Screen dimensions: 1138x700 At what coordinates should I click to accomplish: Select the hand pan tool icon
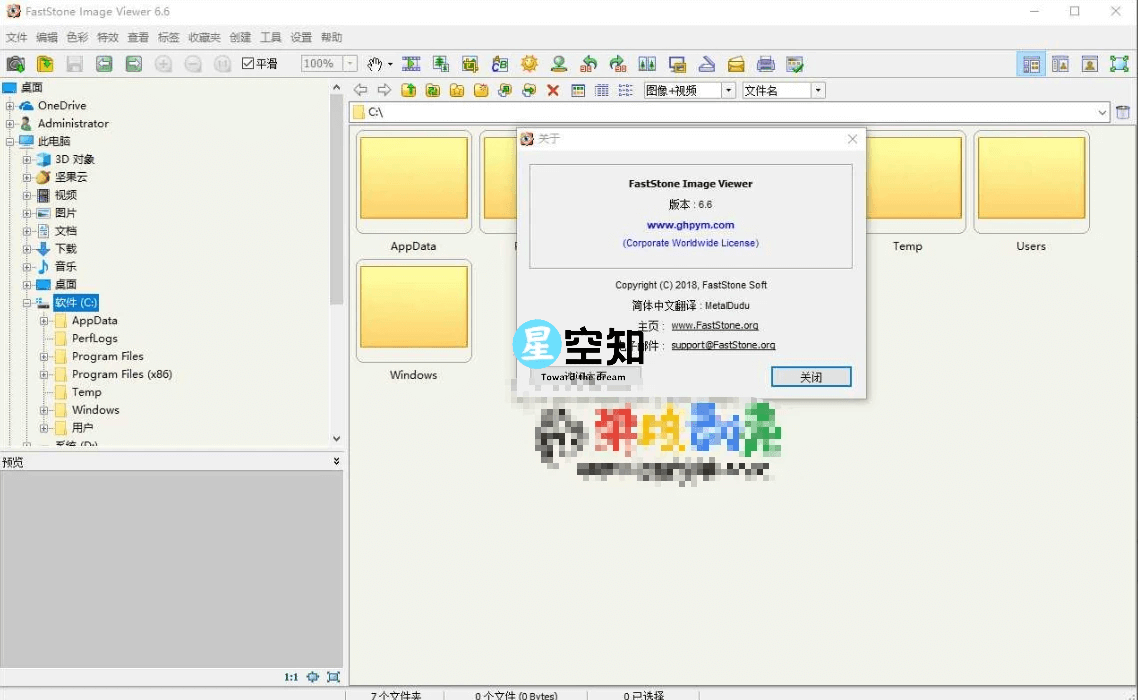click(375, 63)
